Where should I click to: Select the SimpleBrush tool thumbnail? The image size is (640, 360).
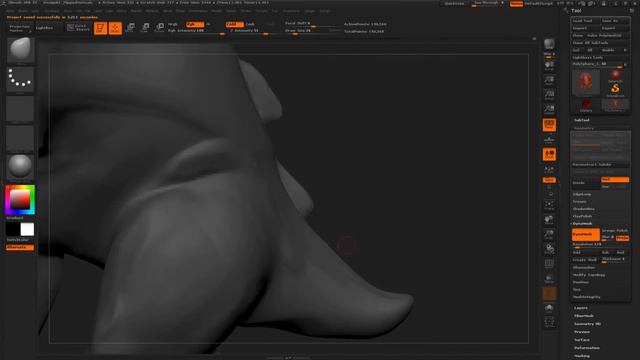click(x=615, y=90)
